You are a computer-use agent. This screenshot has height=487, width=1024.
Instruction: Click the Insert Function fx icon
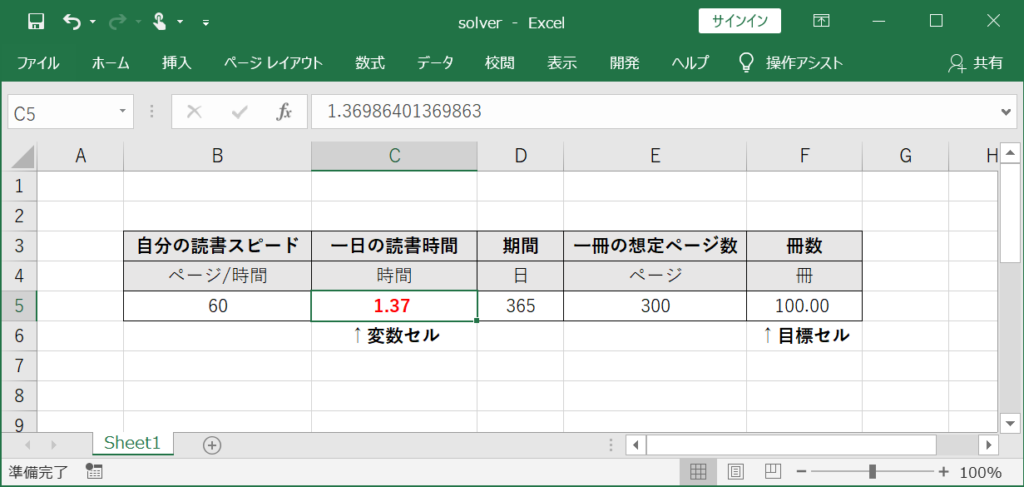click(284, 112)
